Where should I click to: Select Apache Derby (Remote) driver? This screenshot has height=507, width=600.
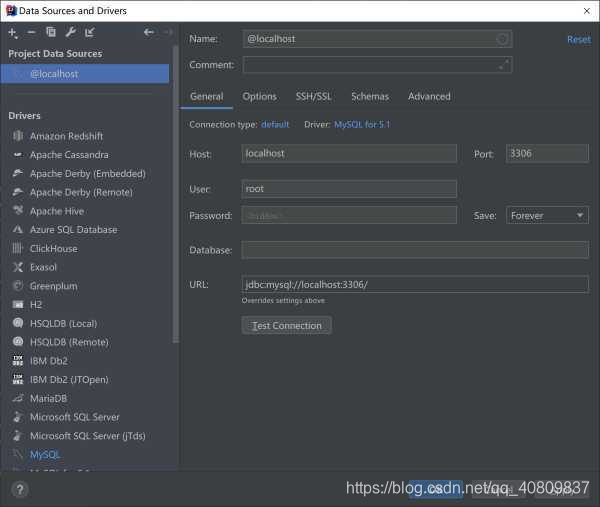[x=81, y=192]
